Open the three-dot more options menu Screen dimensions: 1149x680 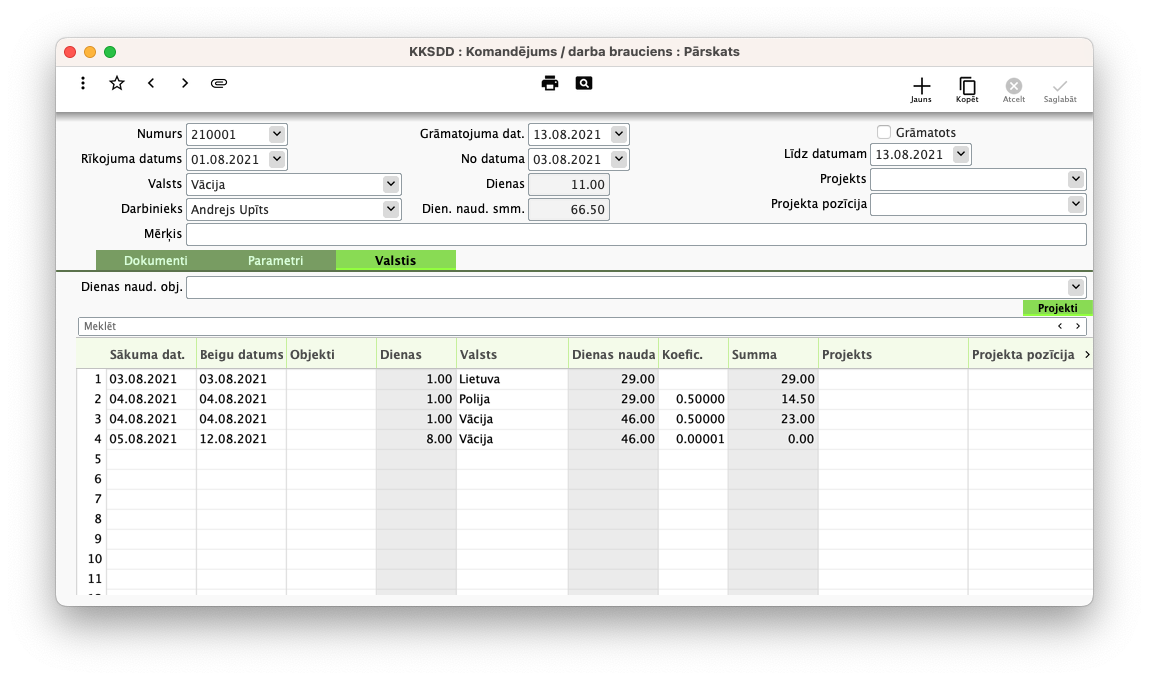click(x=83, y=84)
